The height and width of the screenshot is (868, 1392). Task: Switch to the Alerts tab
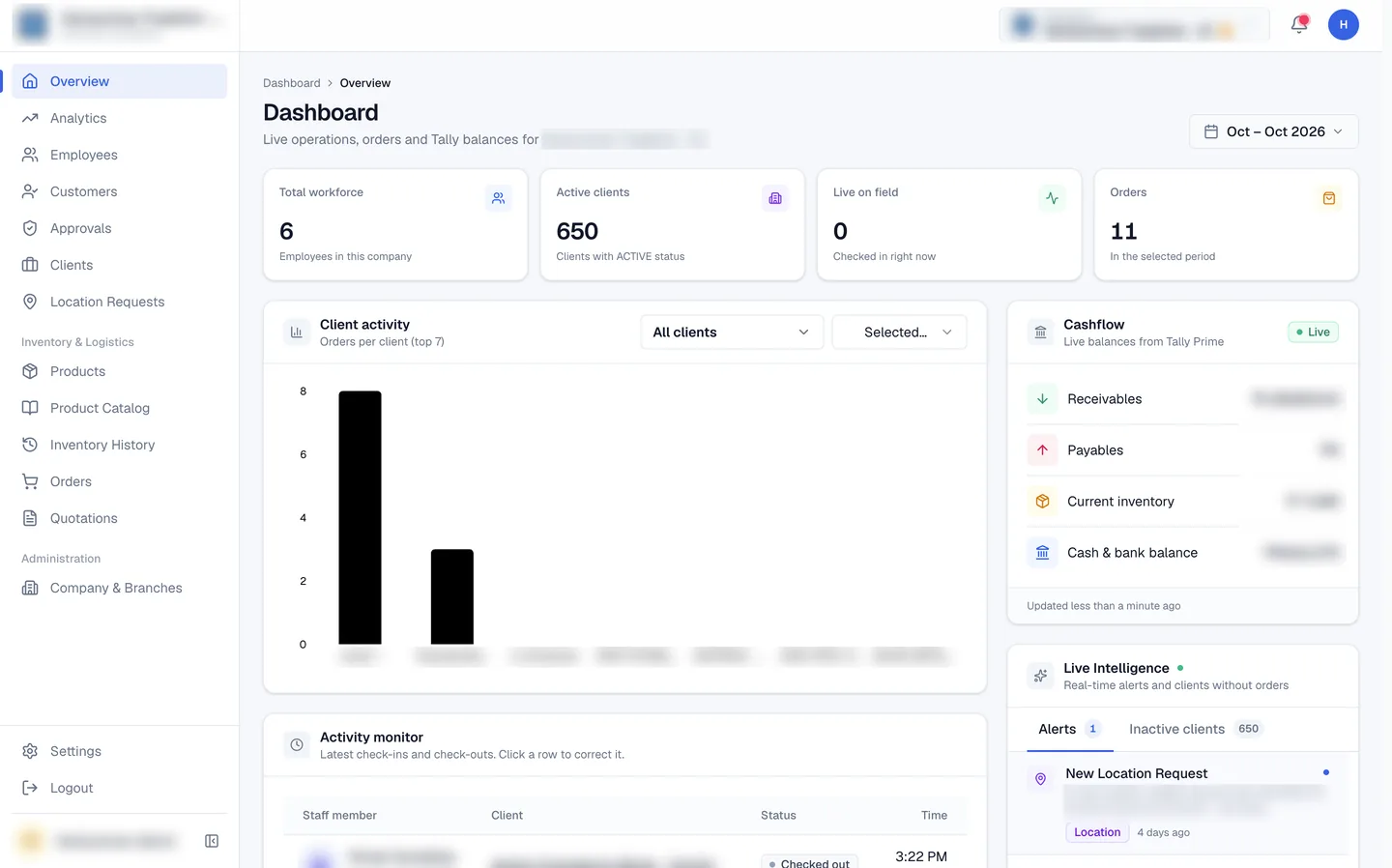coord(1069,730)
